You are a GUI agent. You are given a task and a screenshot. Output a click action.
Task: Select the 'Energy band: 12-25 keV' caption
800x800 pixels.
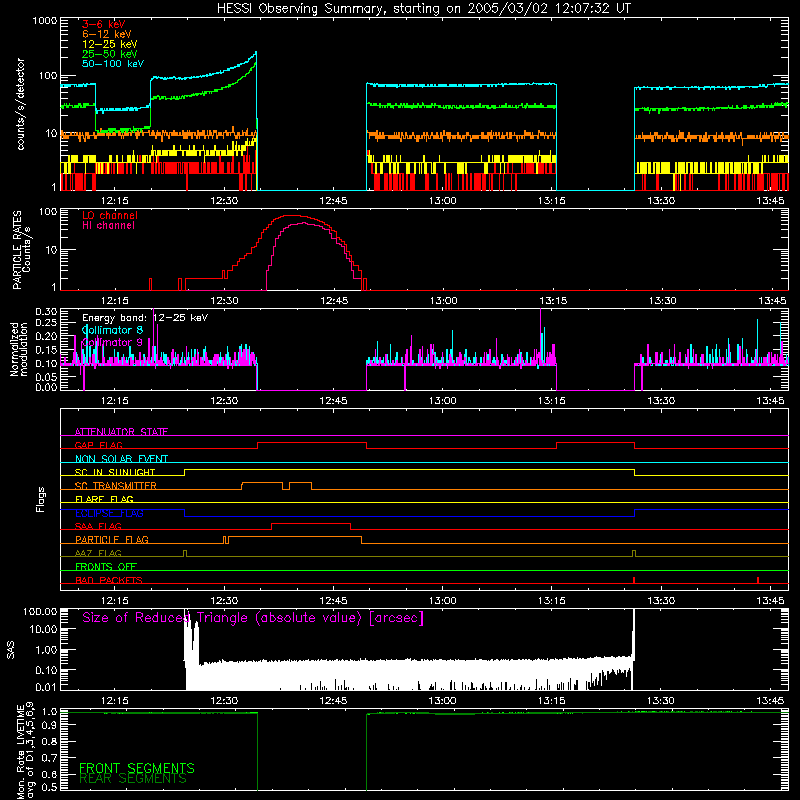click(x=145, y=318)
